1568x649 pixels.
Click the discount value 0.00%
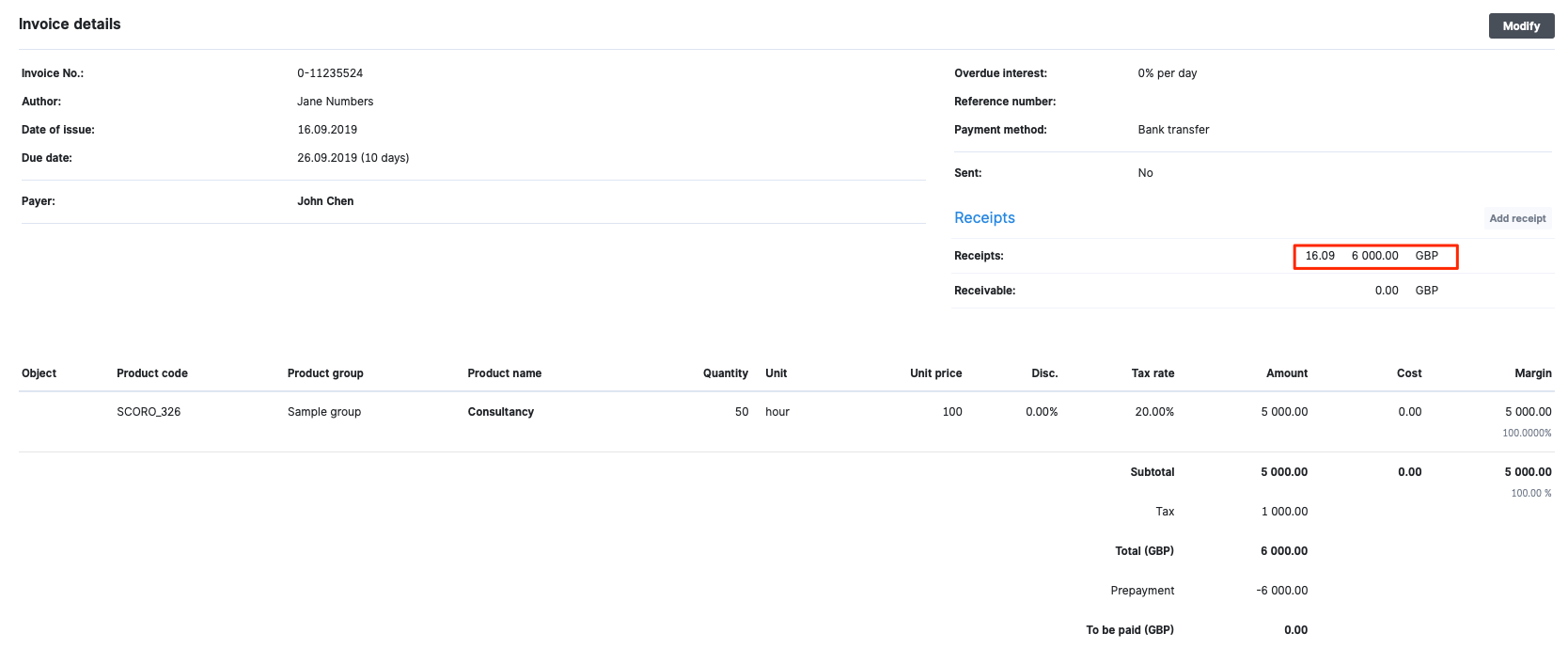pyautogui.click(x=1042, y=412)
